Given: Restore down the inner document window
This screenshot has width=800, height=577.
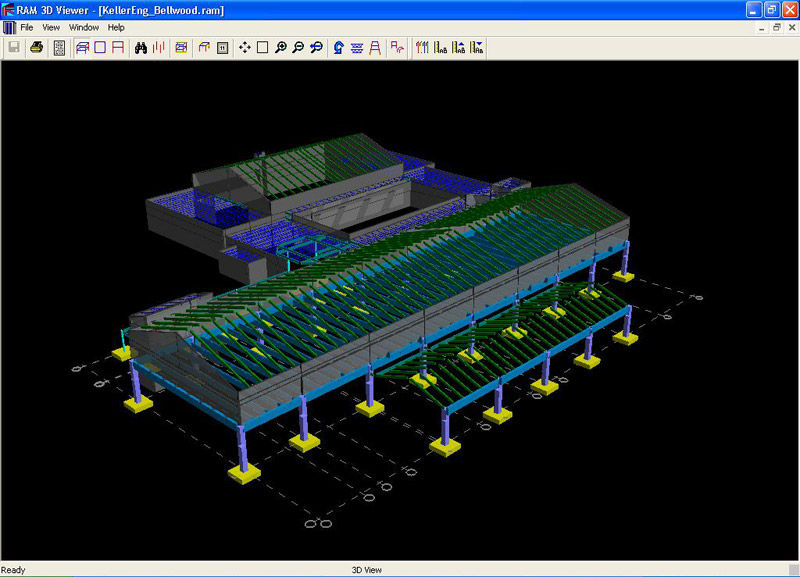Looking at the screenshot, I should pyautogui.click(x=776, y=27).
